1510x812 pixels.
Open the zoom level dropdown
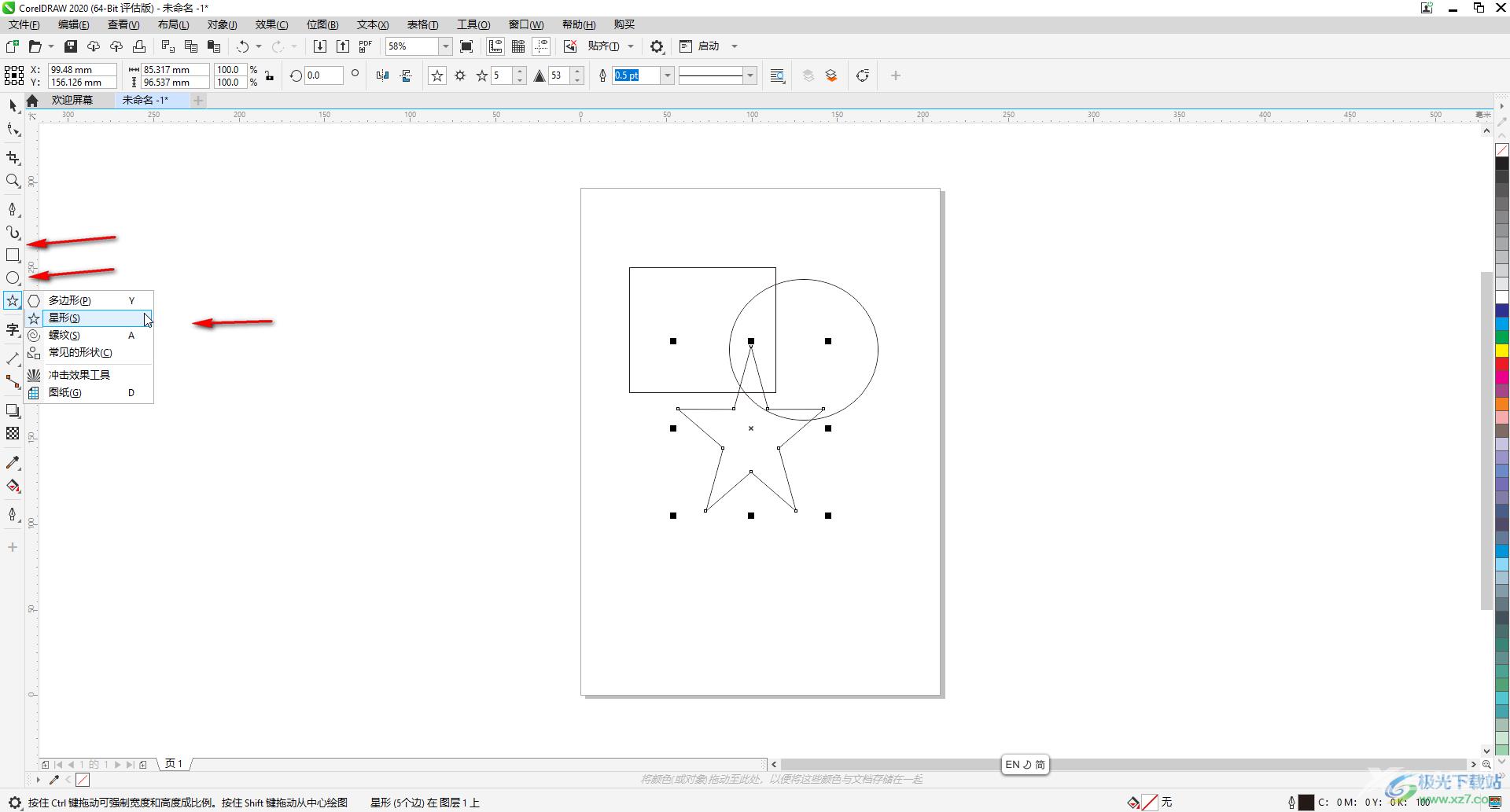pos(445,46)
